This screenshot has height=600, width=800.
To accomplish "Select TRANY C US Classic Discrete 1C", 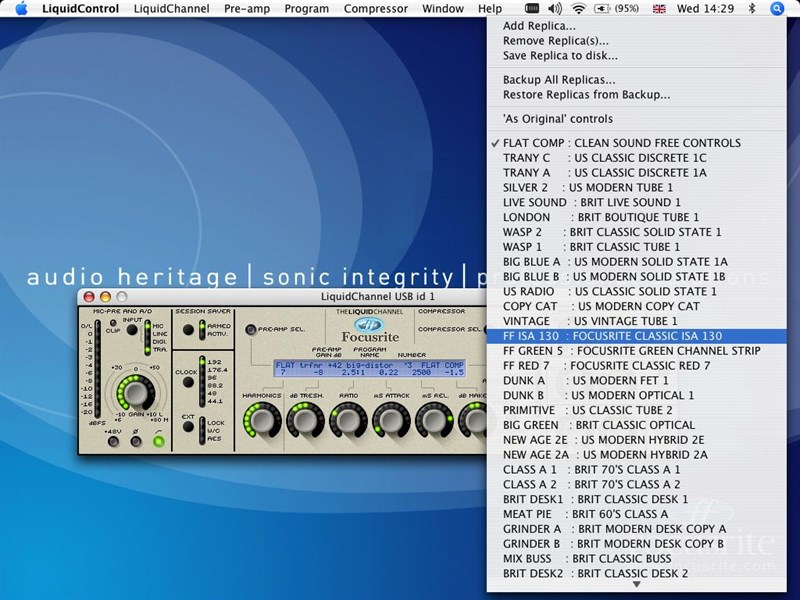I will pos(636,158).
